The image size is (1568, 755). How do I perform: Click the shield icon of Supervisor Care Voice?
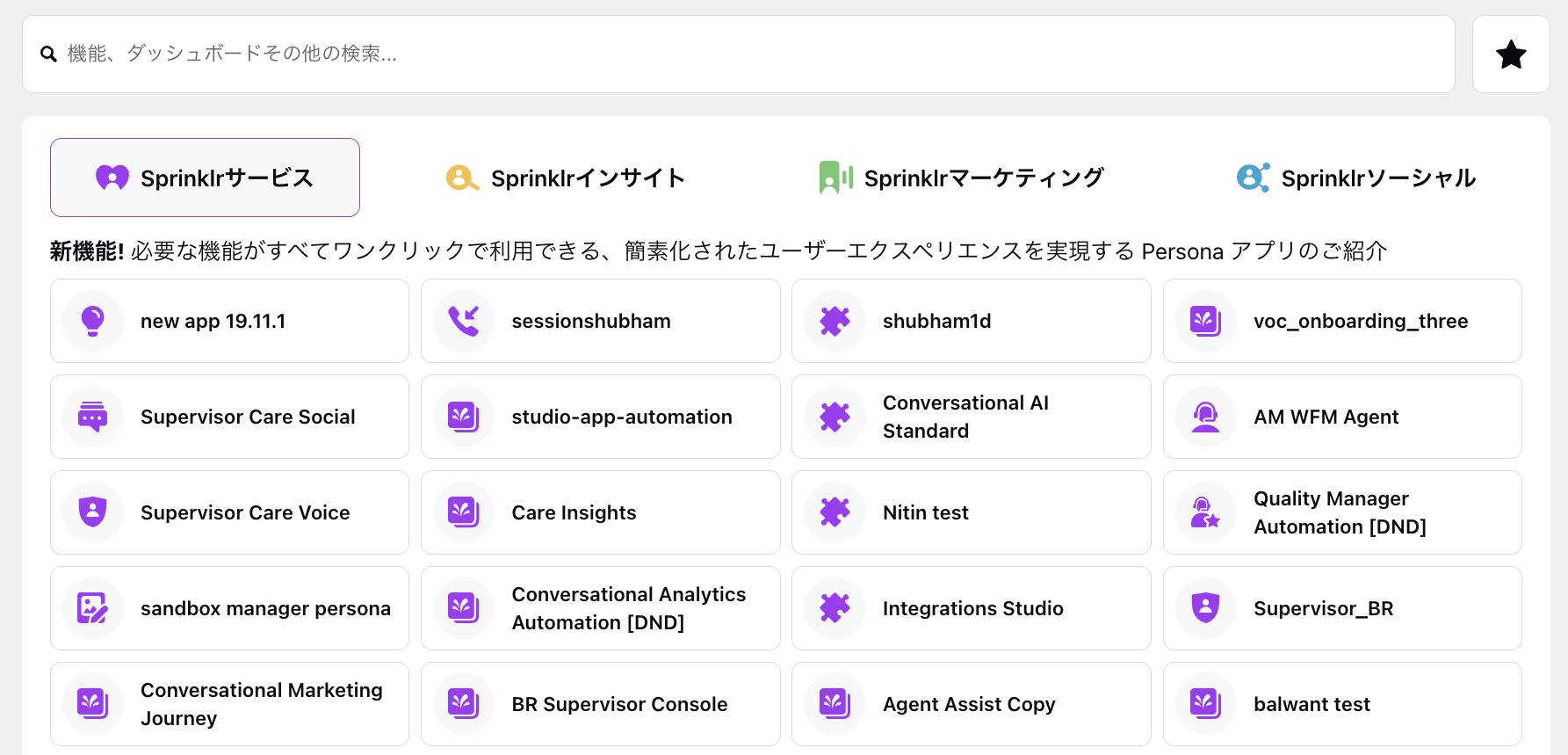[x=92, y=512]
